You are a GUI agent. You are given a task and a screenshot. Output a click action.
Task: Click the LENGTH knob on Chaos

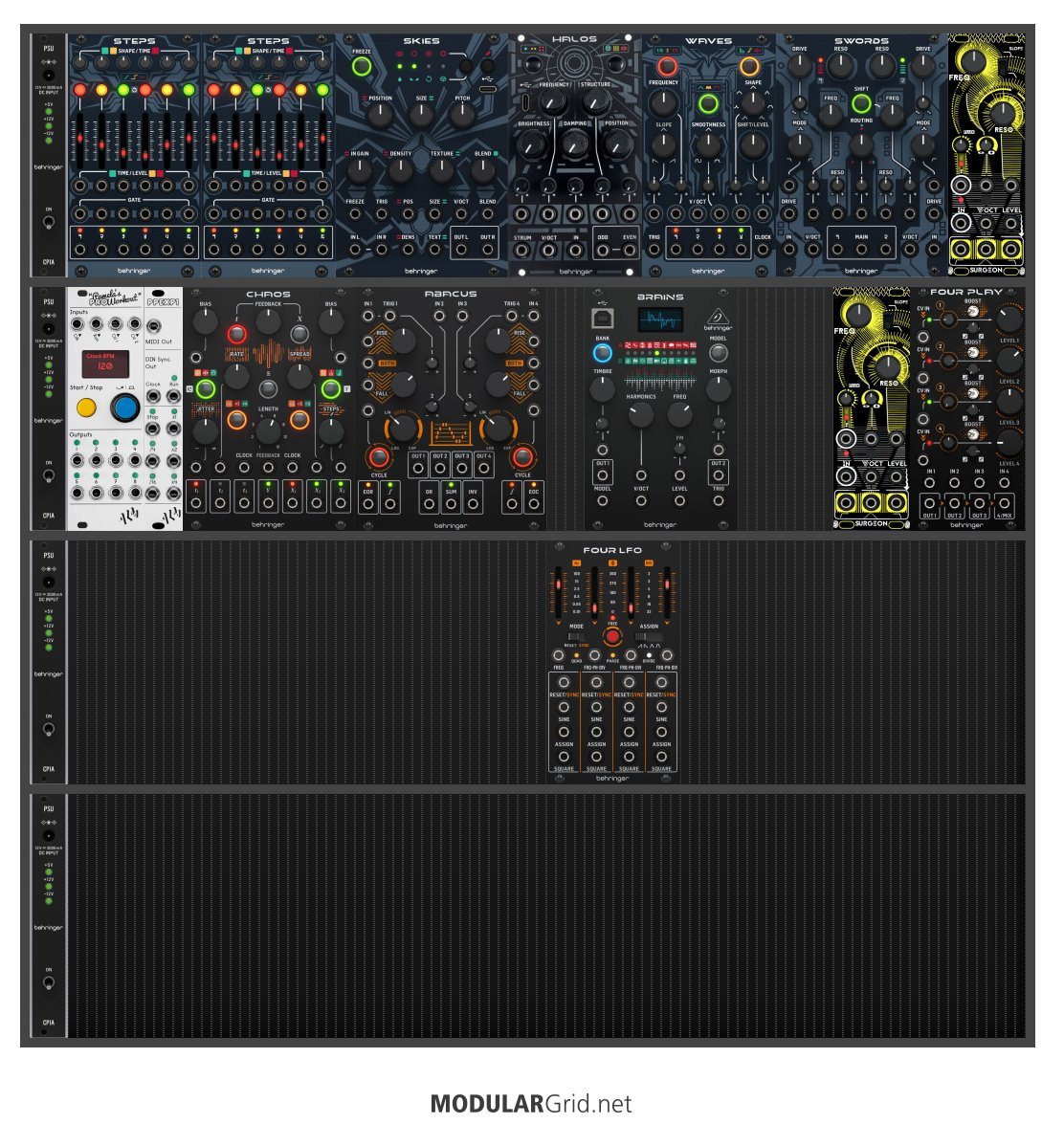pos(268,430)
